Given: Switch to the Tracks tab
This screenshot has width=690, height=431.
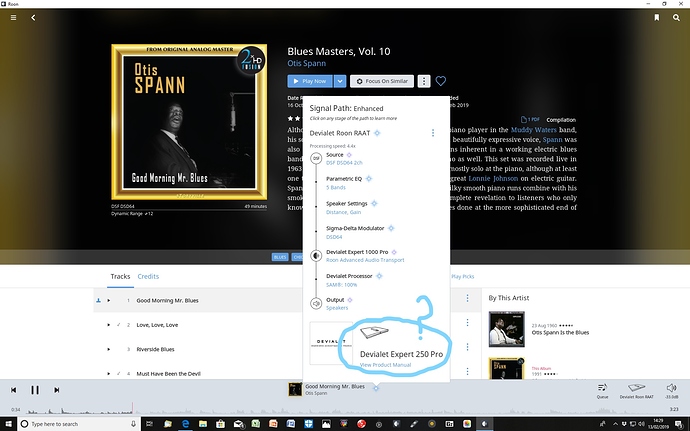Looking at the screenshot, I should click(x=120, y=276).
